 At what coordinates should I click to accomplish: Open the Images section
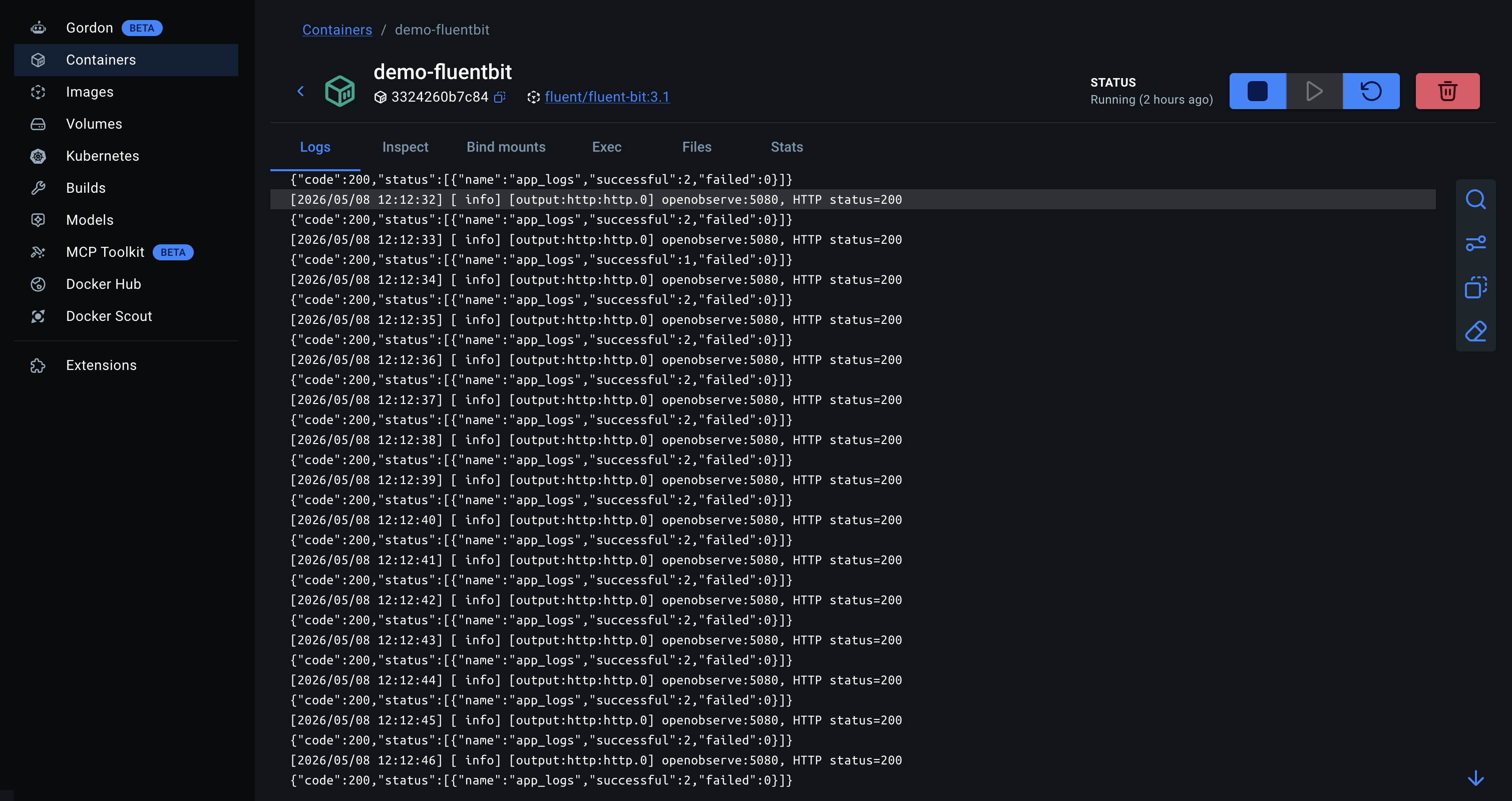(x=126, y=92)
